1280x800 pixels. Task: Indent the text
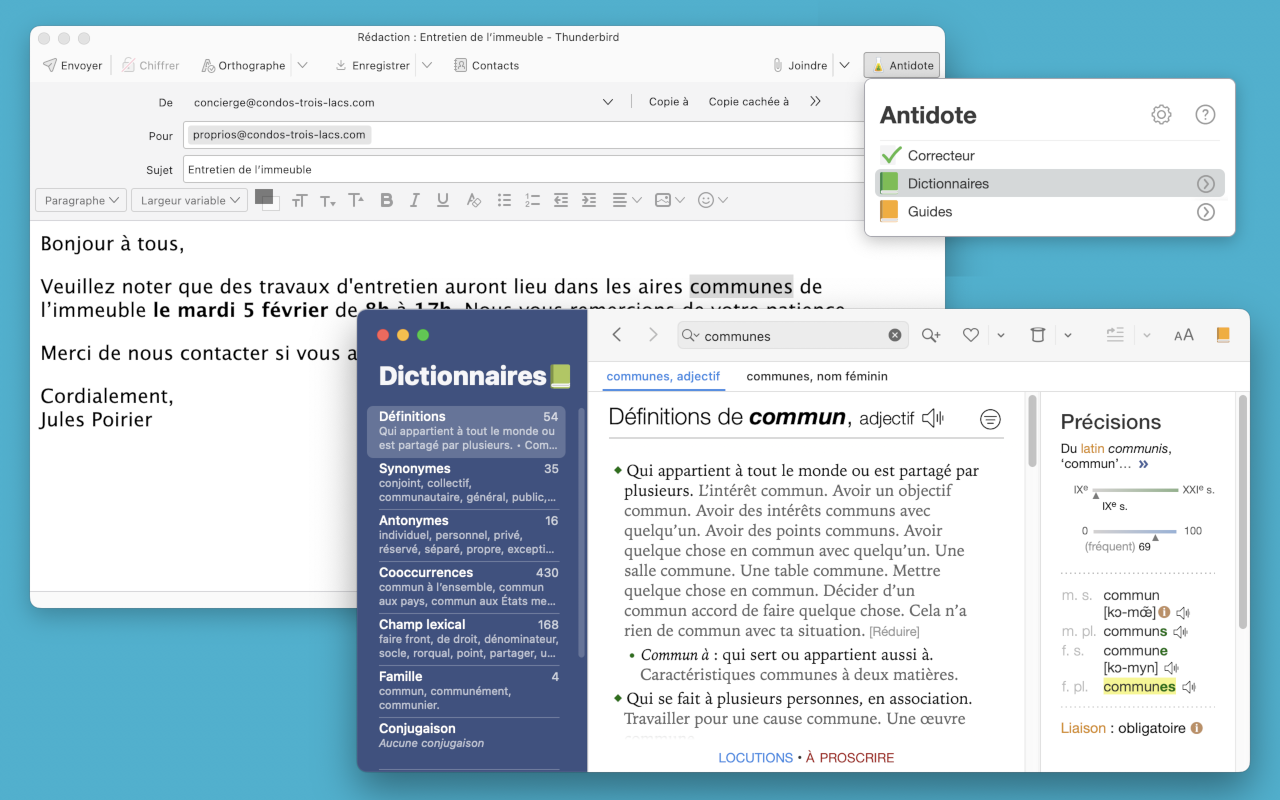pos(589,200)
